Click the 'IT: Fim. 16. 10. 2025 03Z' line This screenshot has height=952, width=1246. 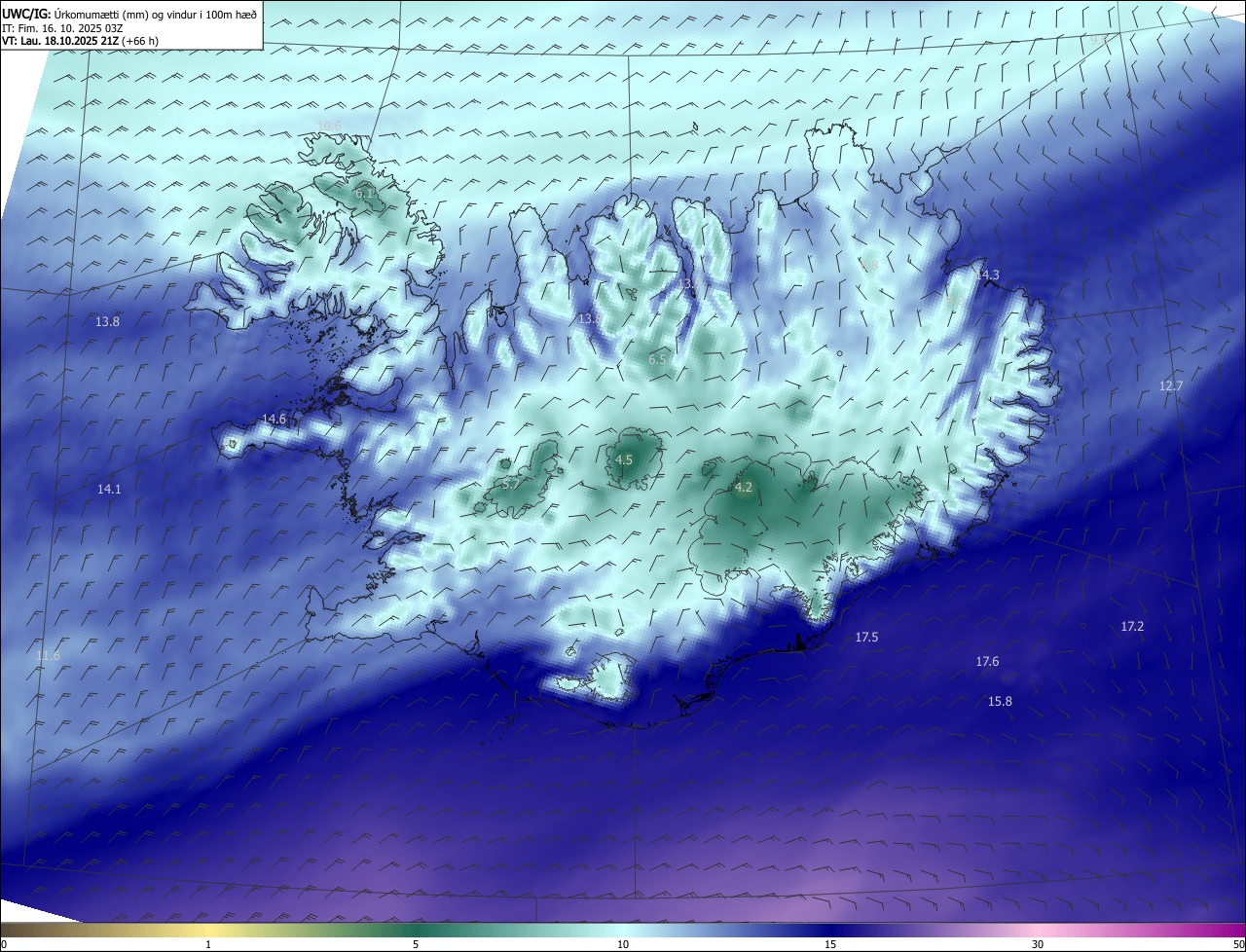(x=62, y=27)
